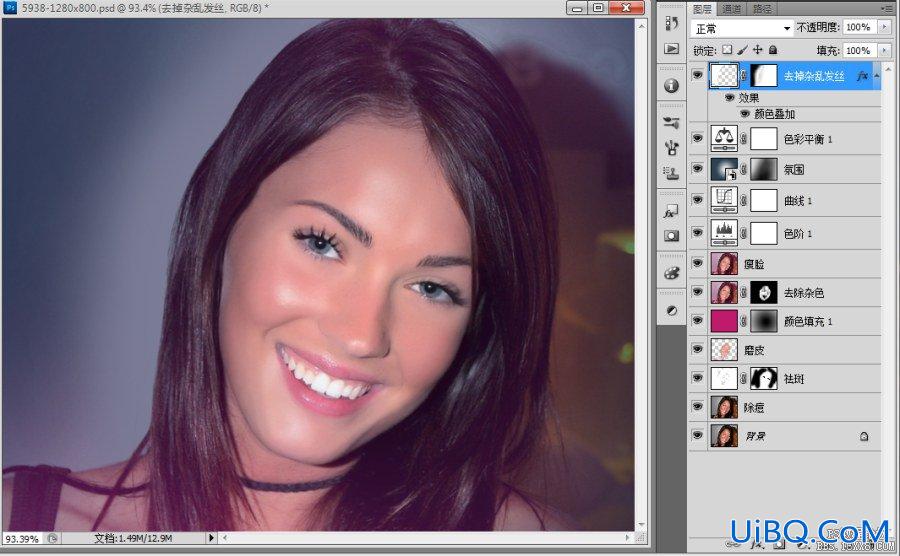Click the fx badge on 去掉杂乱发丝 layer
This screenshot has width=900, height=556.
(862, 76)
